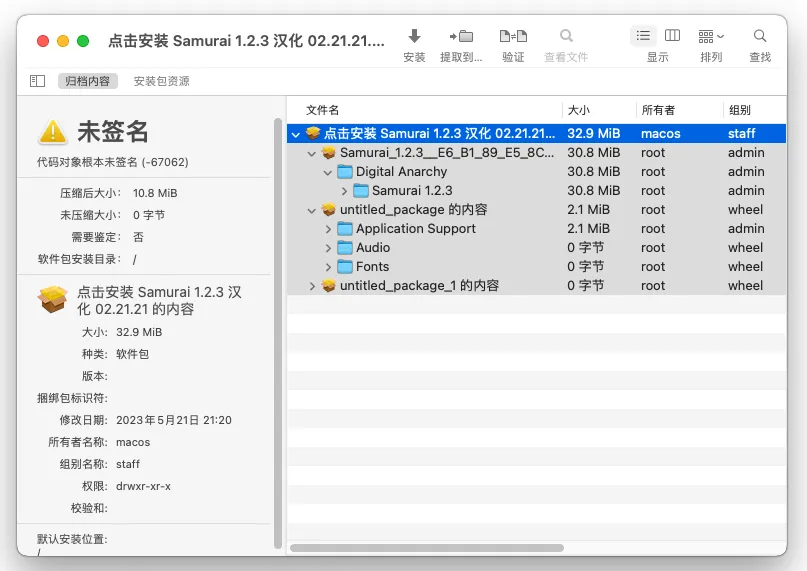This screenshot has height=571, width=807.
Task: Expand the Samurai 1.2.3 folder
Action: click(344, 191)
